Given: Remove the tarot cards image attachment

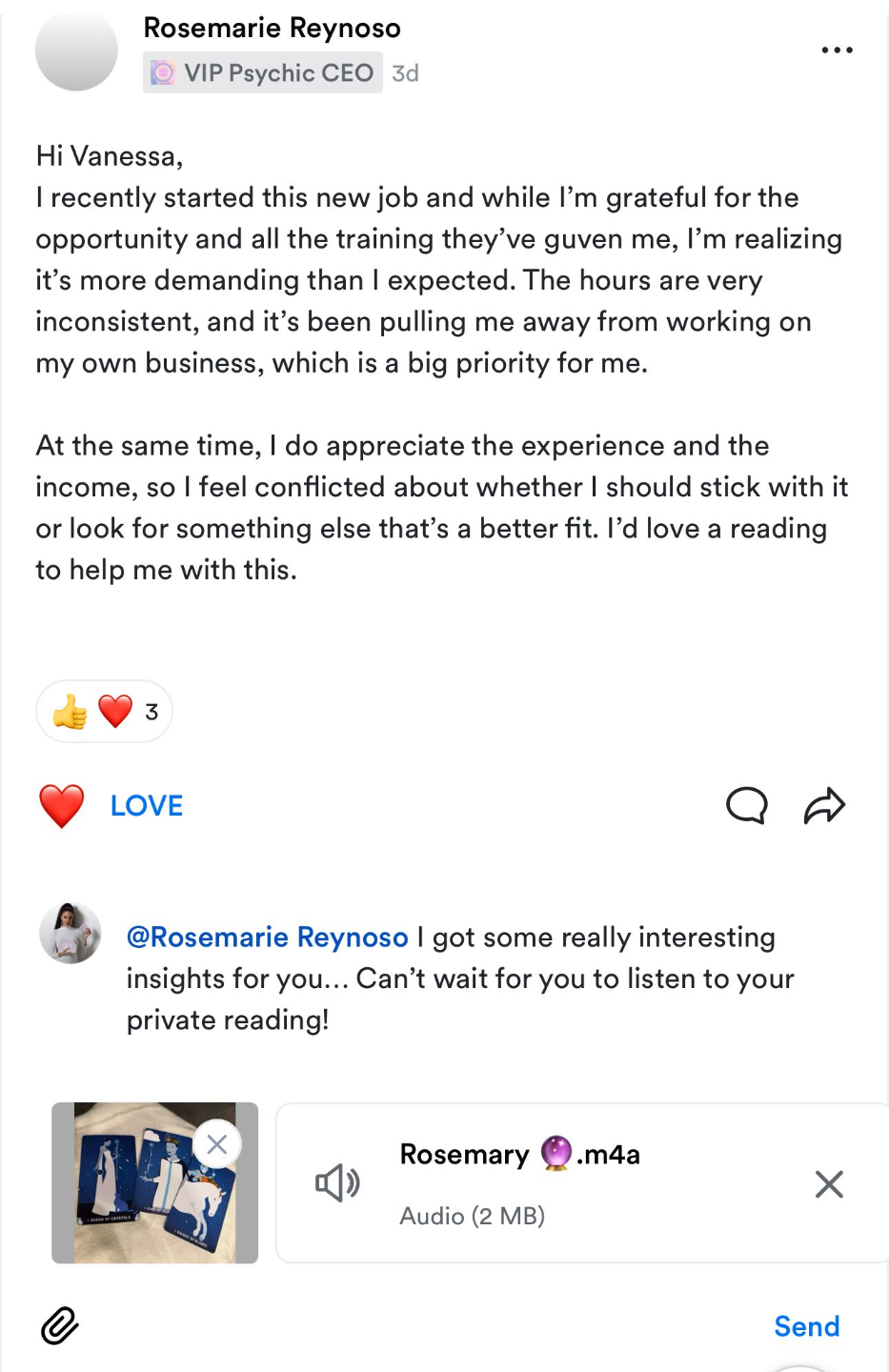Looking at the screenshot, I should point(217,1143).
